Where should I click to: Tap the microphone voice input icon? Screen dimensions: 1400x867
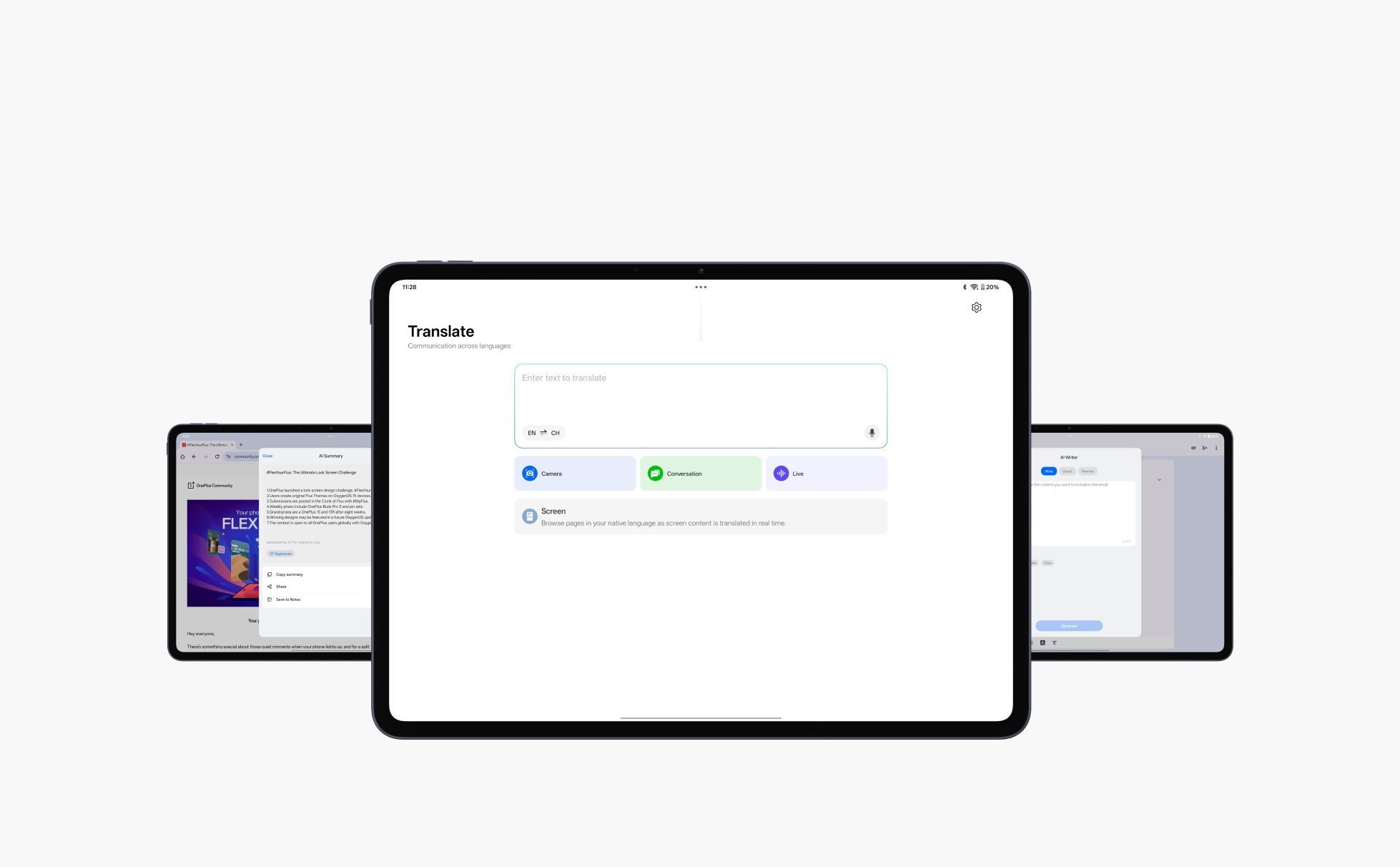pos(871,433)
